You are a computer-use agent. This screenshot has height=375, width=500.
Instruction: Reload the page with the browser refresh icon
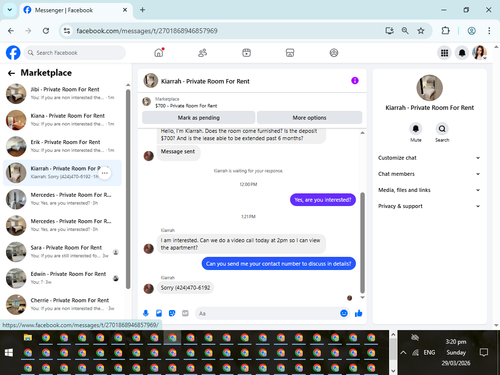coord(46,31)
